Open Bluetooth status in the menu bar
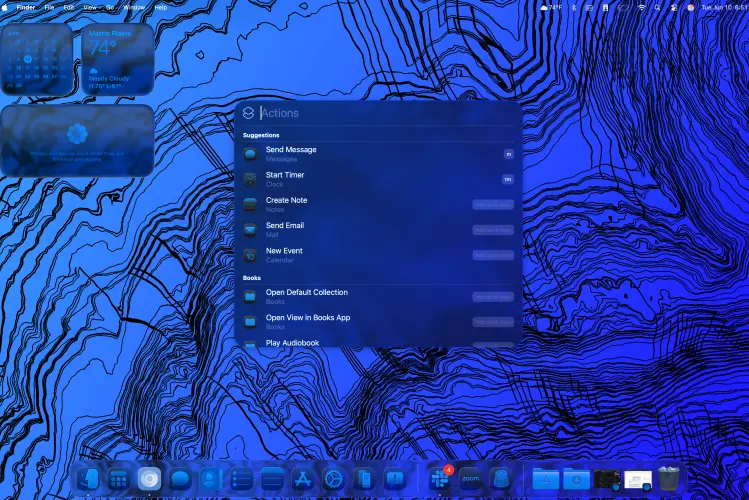 [x=574, y=7]
